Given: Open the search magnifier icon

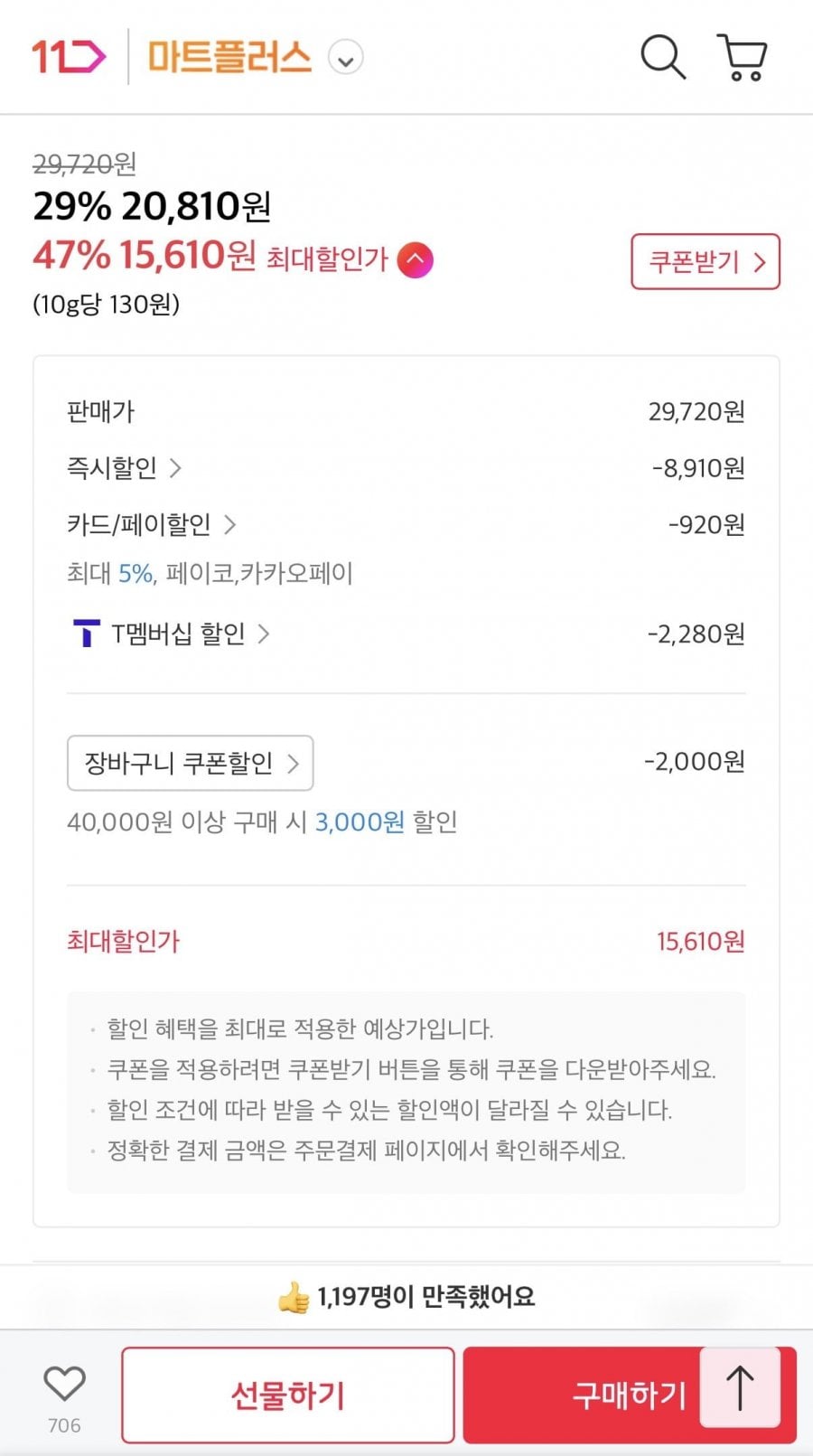Looking at the screenshot, I should pyautogui.click(x=663, y=57).
